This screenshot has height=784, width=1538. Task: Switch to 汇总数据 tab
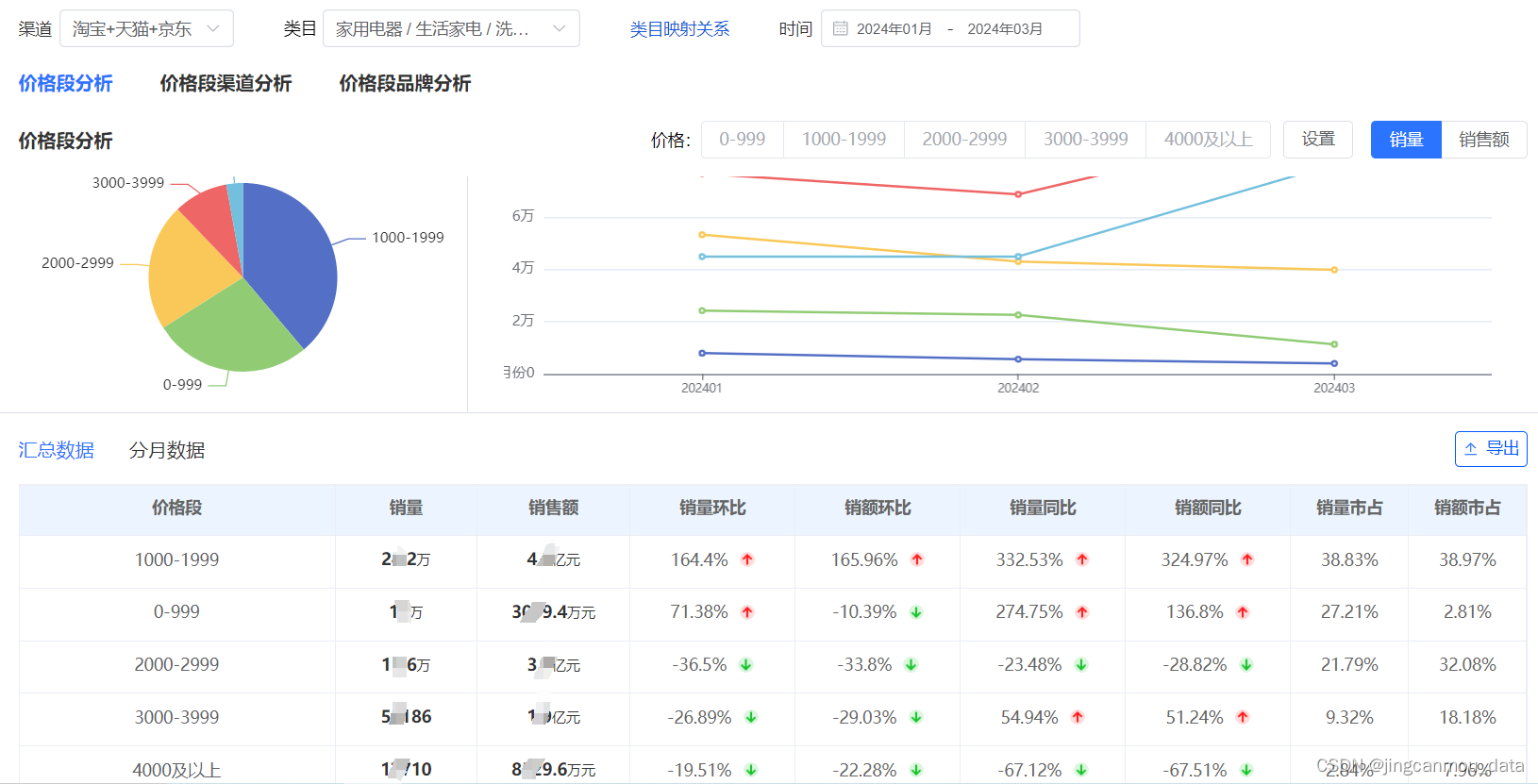click(57, 450)
